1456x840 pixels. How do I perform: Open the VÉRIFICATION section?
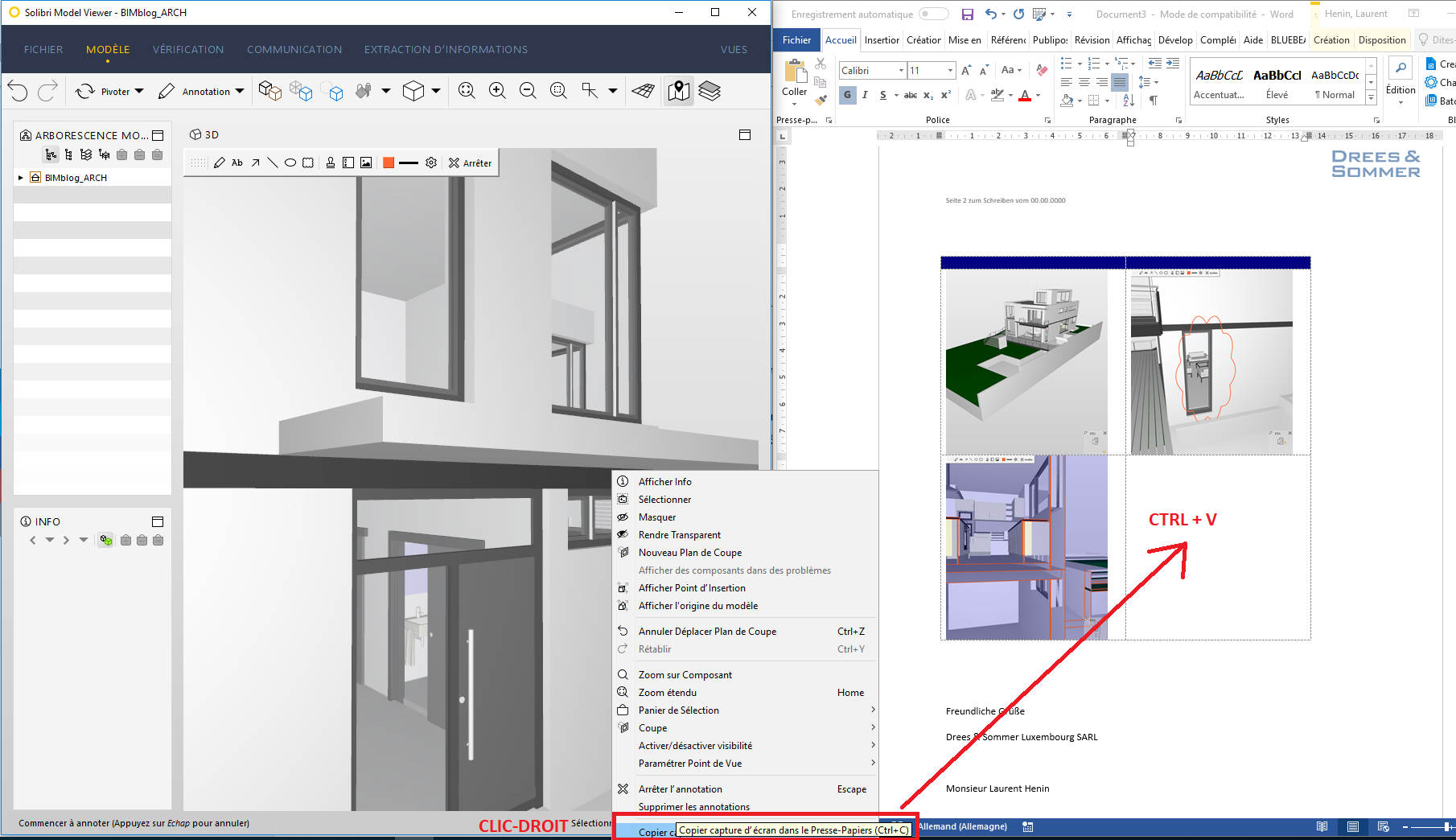(188, 49)
